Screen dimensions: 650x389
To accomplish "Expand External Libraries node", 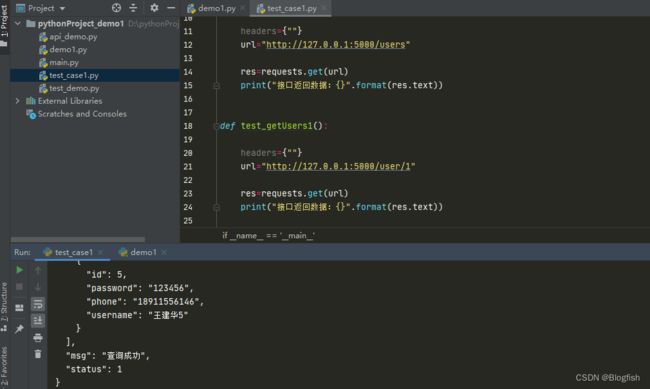I will [x=17, y=101].
